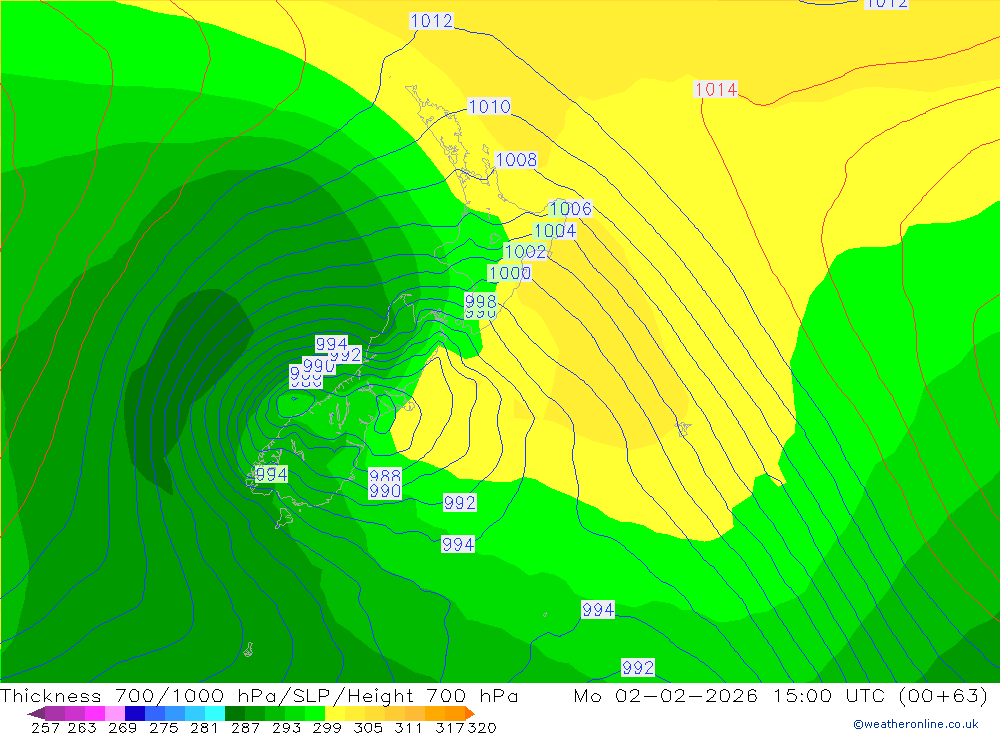Viewport: 1000px width, 733px height.
Task: Select the 1012 label above 1010
Action: click(x=432, y=21)
